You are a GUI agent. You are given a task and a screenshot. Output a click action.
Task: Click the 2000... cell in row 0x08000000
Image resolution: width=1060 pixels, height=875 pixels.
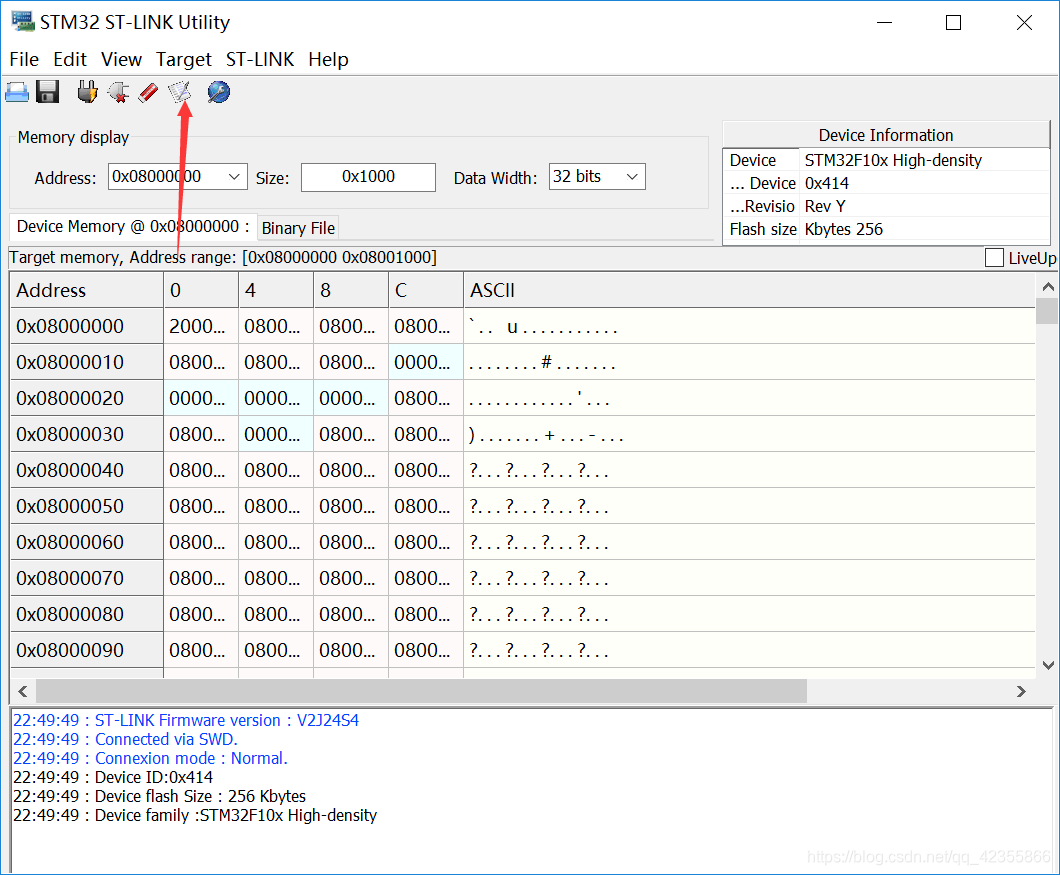201,326
